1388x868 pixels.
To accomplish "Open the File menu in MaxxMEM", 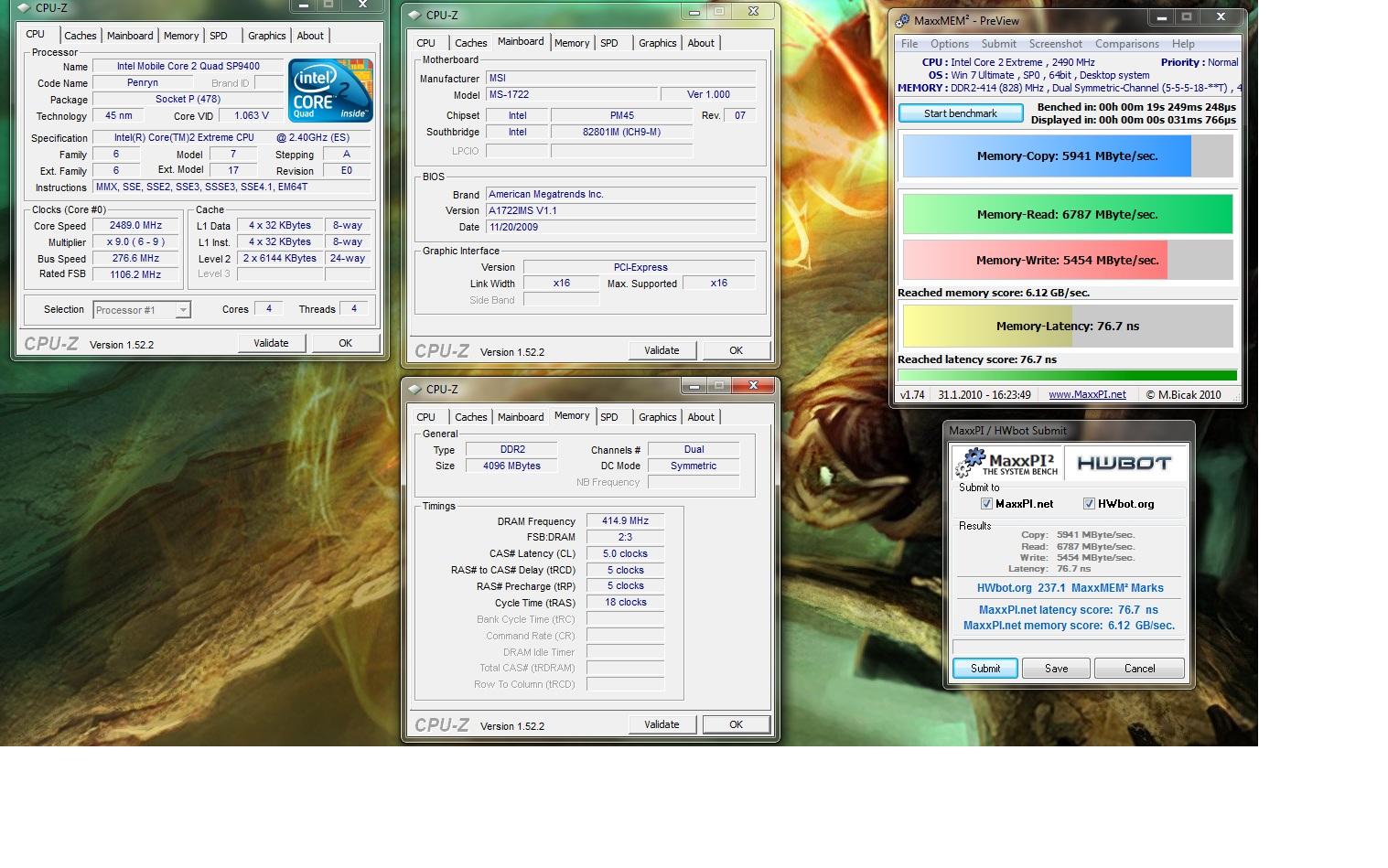I will coord(909,44).
